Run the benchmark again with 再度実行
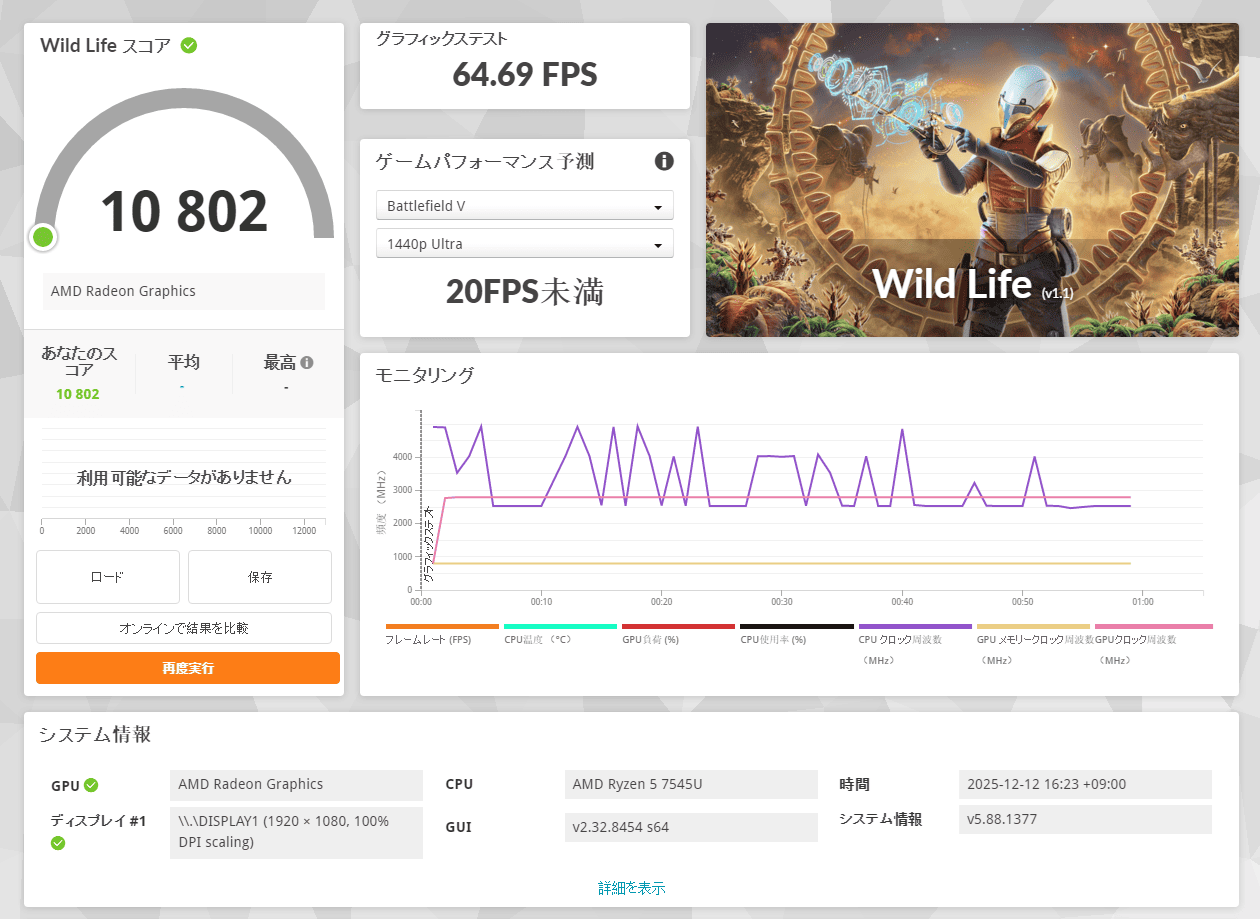This screenshot has width=1260, height=919. pos(188,668)
